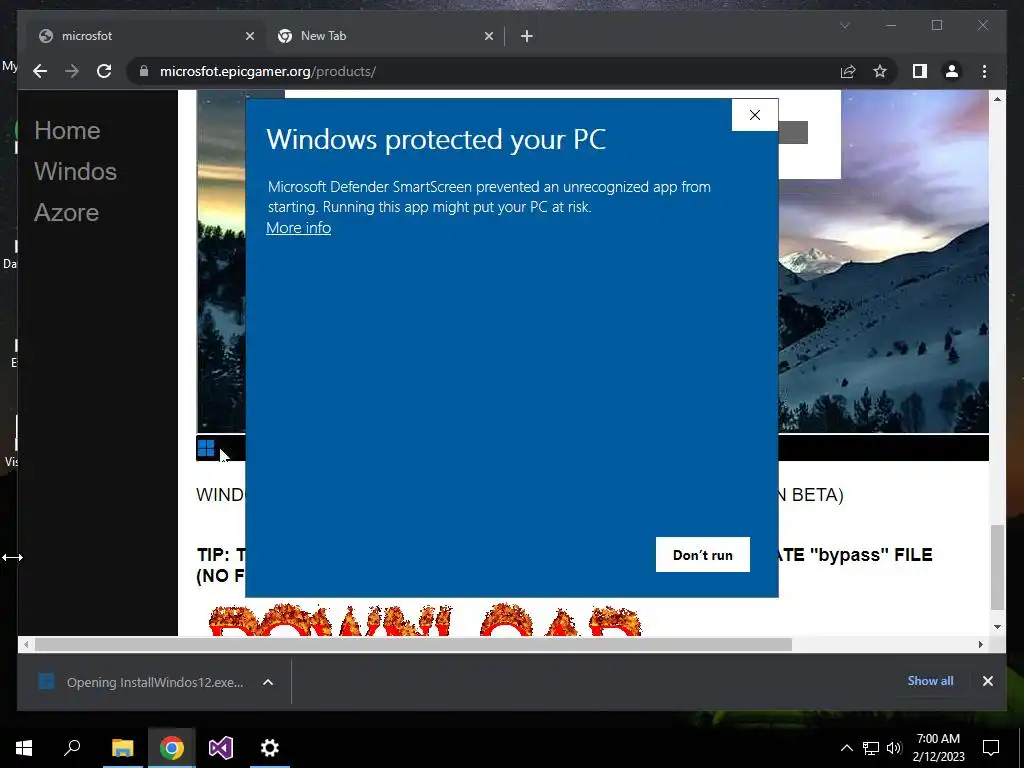This screenshot has width=1024, height=768.
Task: Close the New Tab tab
Action: click(x=488, y=36)
